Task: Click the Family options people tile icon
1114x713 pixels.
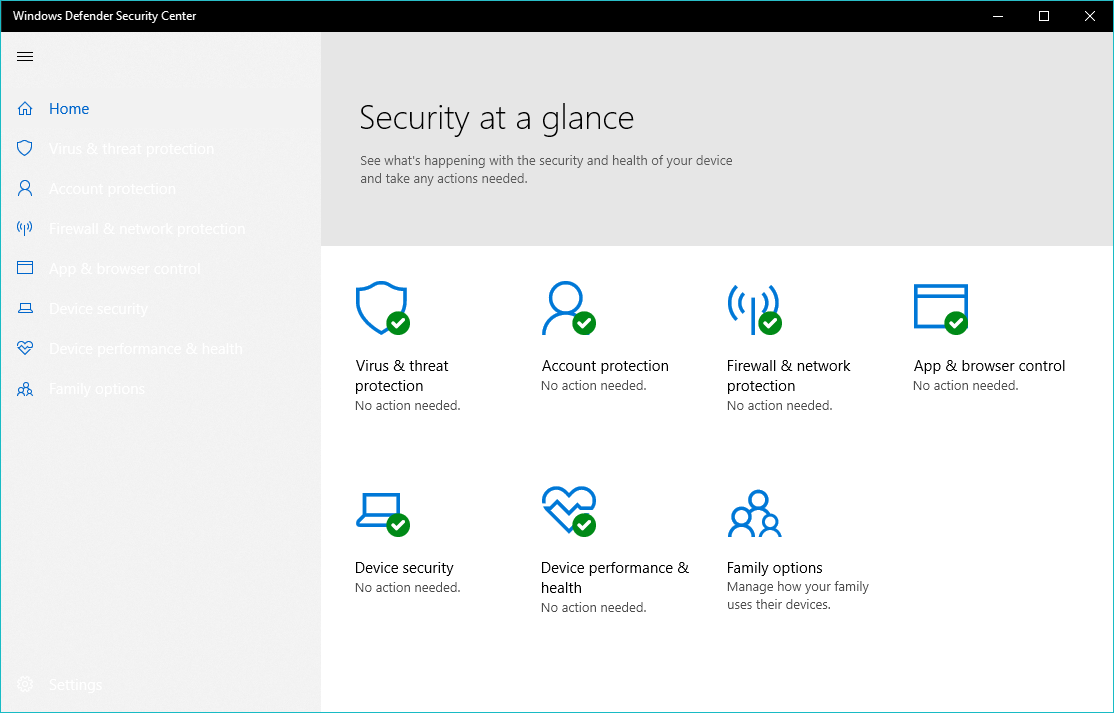Action: pos(753,513)
